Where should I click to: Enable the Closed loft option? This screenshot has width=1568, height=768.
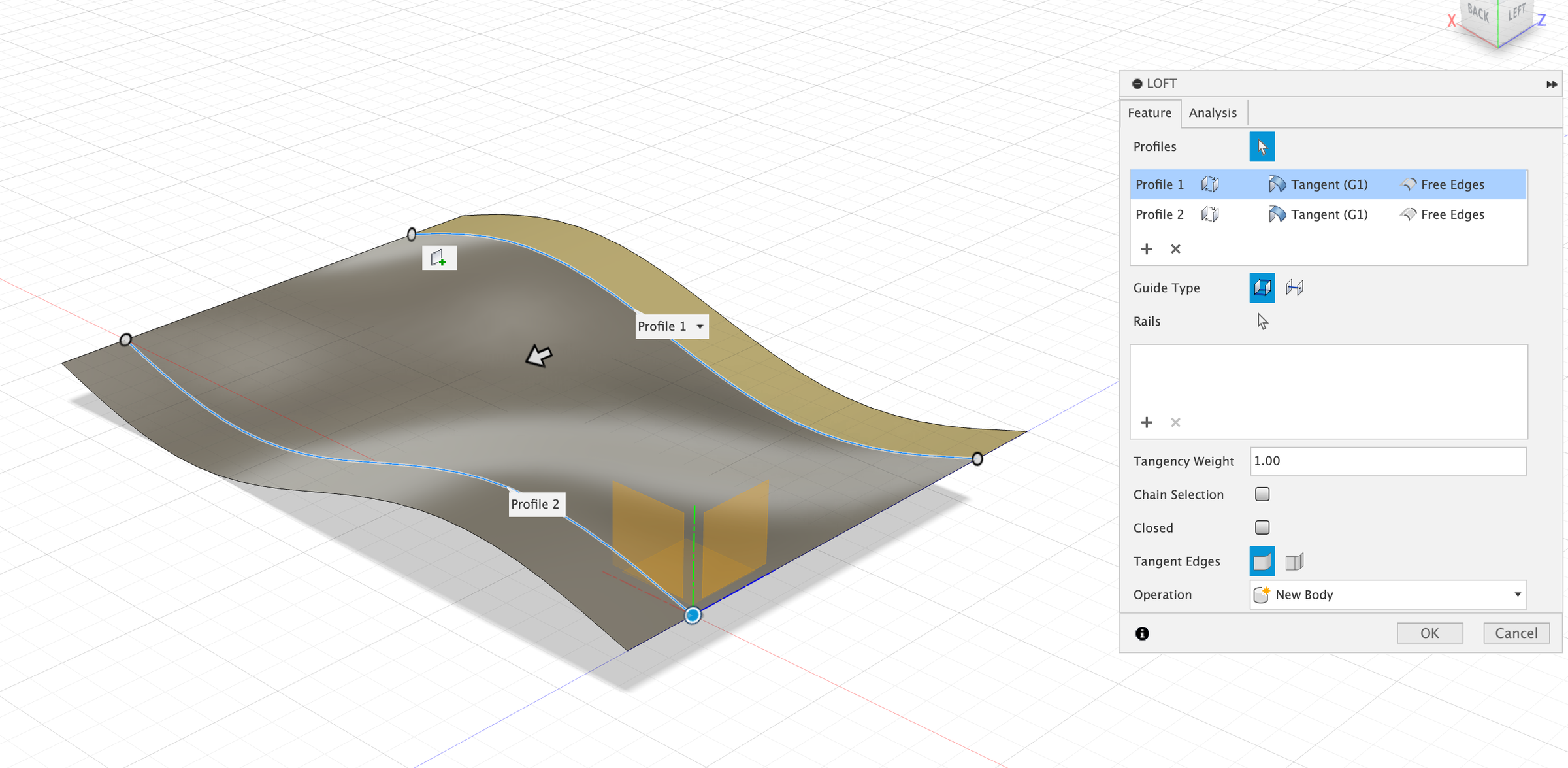(1262, 527)
